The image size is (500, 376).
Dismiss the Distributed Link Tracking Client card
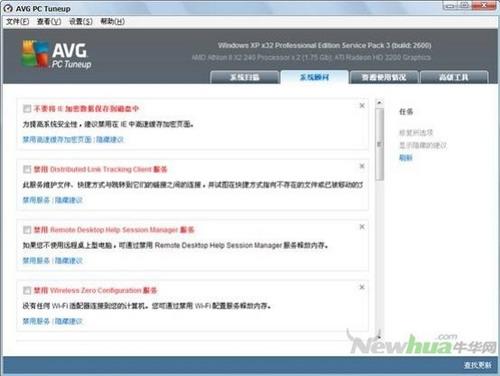tap(362, 166)
